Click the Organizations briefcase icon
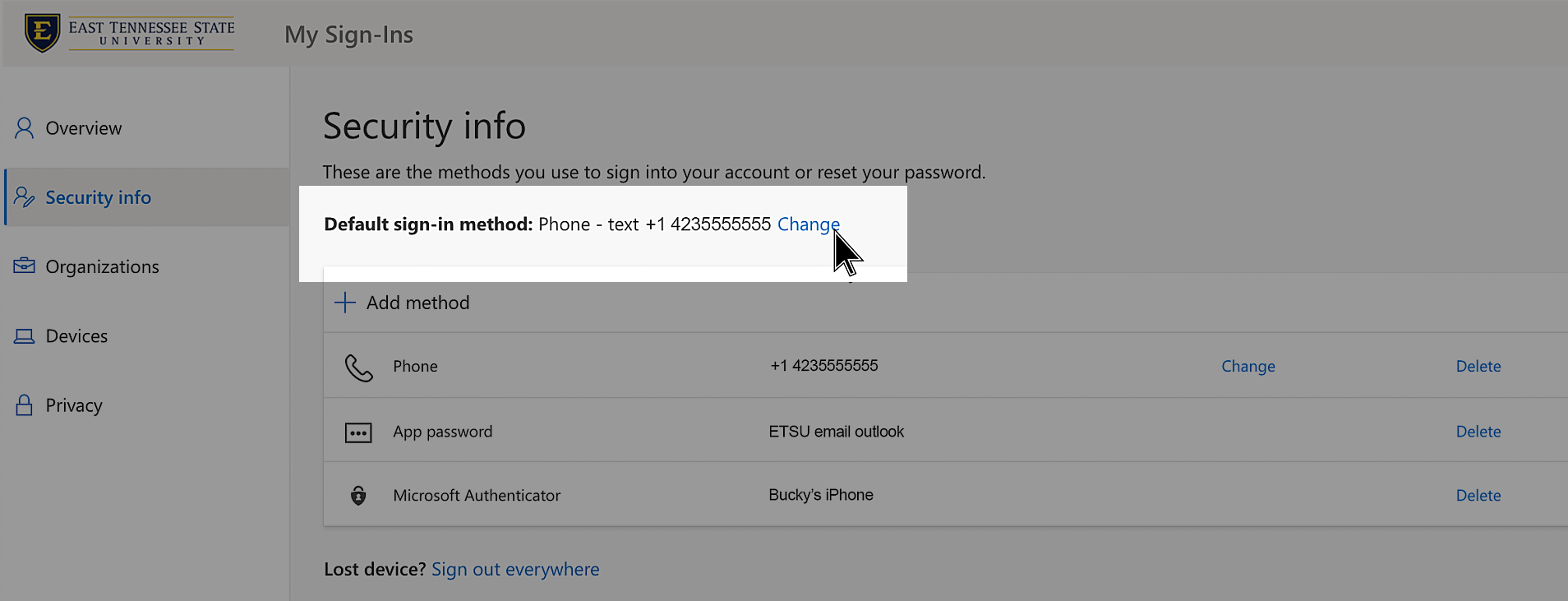The image size is (1568, 601). click(x=25, y=266)
